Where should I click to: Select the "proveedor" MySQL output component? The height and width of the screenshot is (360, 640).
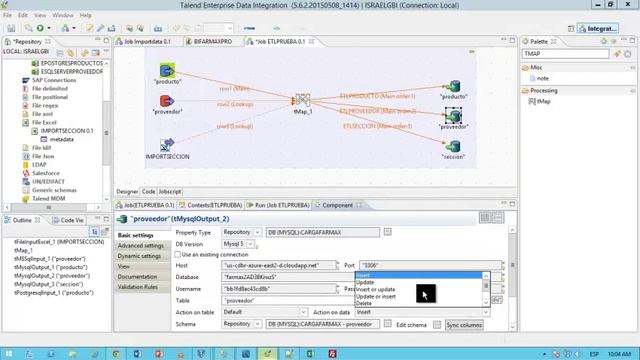tap(453, 116)
